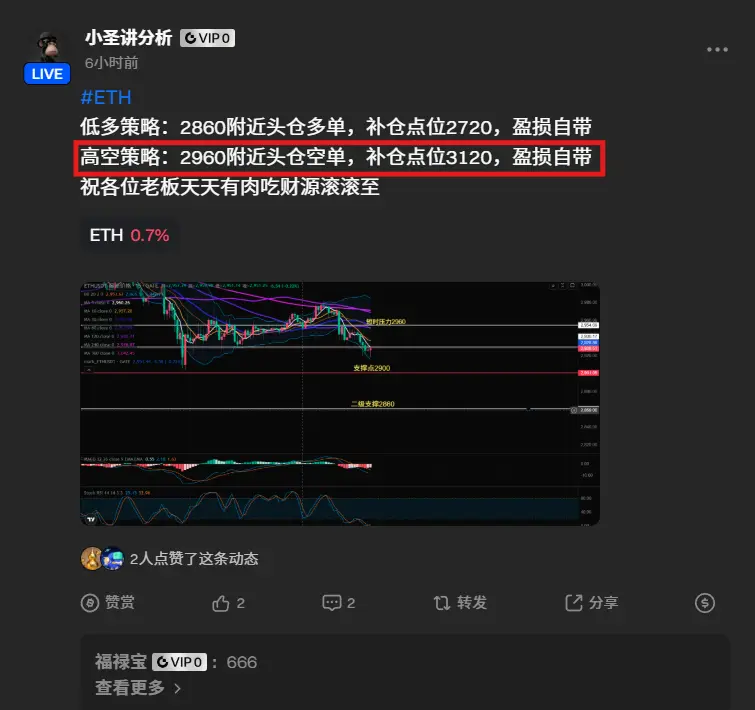Open 小圣讲分析 LIVE avatar
This screenshot has width=755, height=710.
[x=47, y=48]
